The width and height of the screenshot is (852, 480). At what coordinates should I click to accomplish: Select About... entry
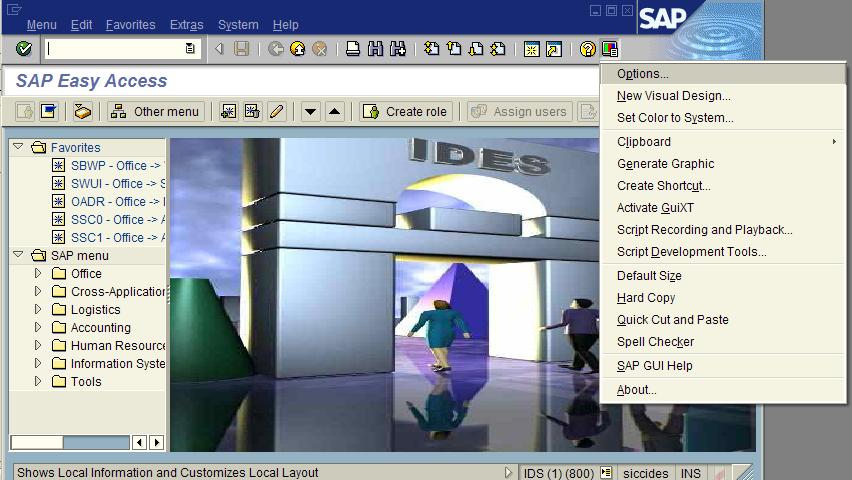point(723,390)
